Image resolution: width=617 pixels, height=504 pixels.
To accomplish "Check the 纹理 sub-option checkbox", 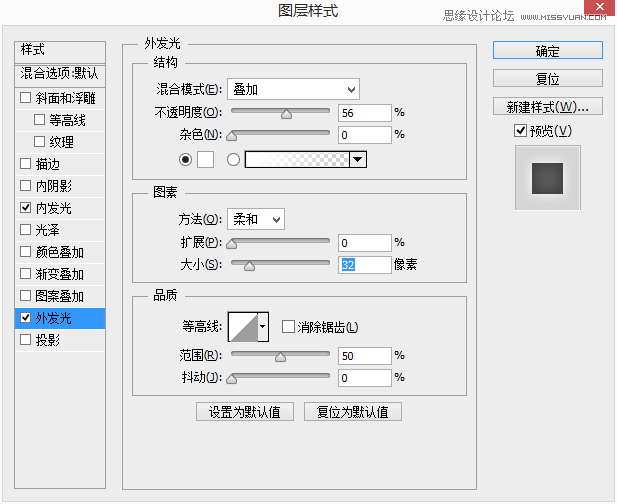I will tap(39, 142).
